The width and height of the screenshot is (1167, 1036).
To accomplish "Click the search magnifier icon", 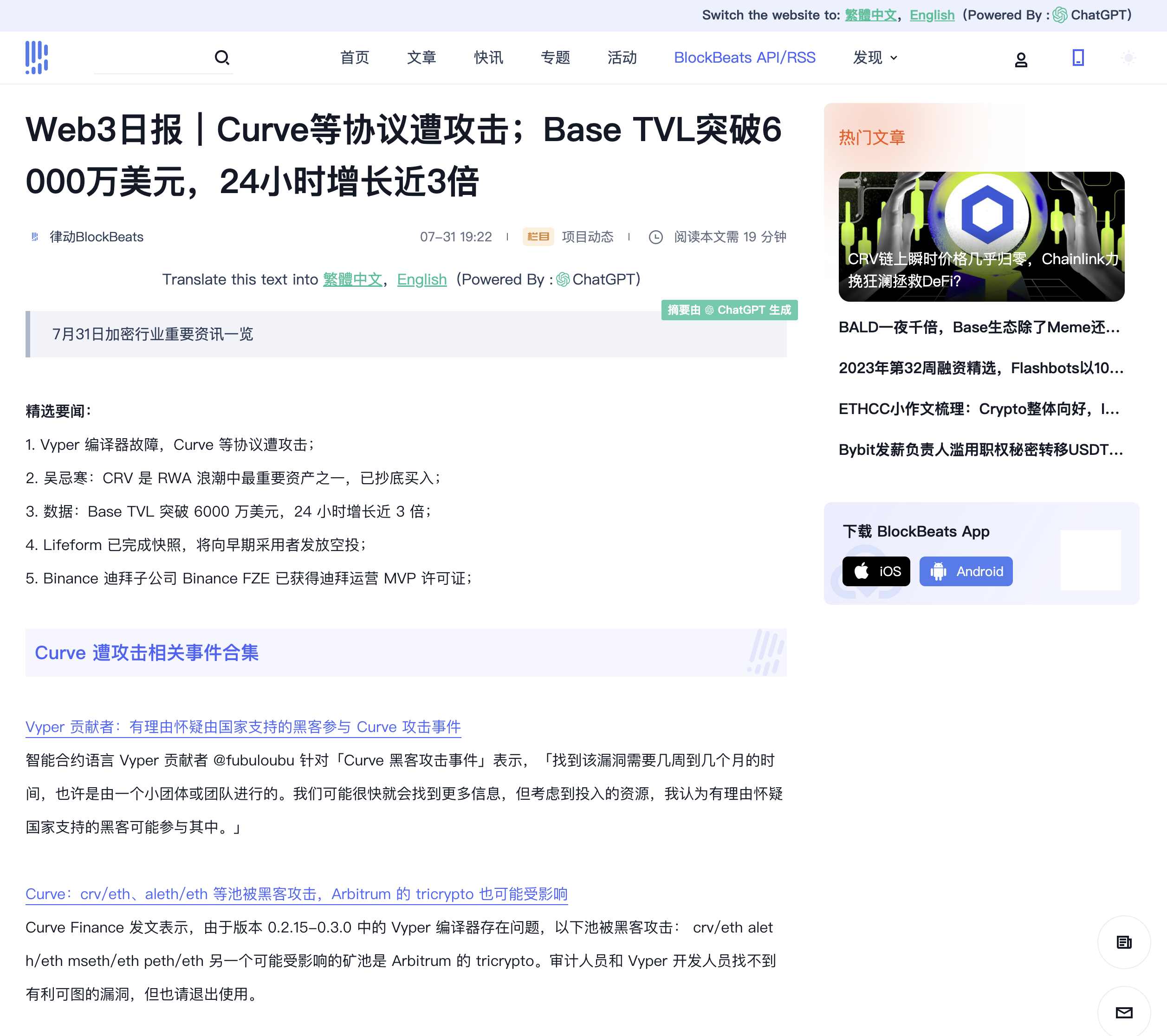I will coord(221,58).
